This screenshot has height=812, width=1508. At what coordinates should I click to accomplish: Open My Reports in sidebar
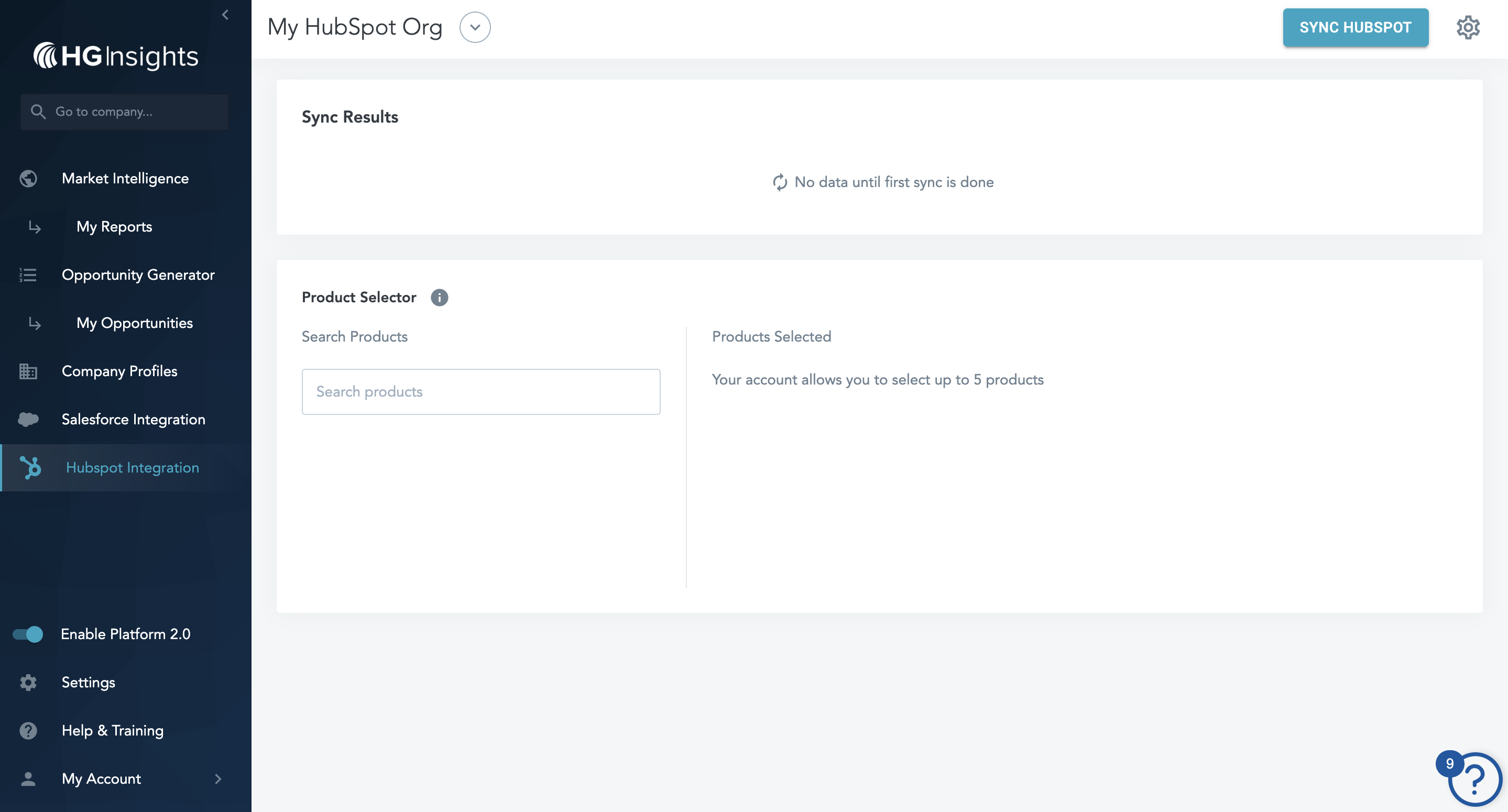[114, 226]
